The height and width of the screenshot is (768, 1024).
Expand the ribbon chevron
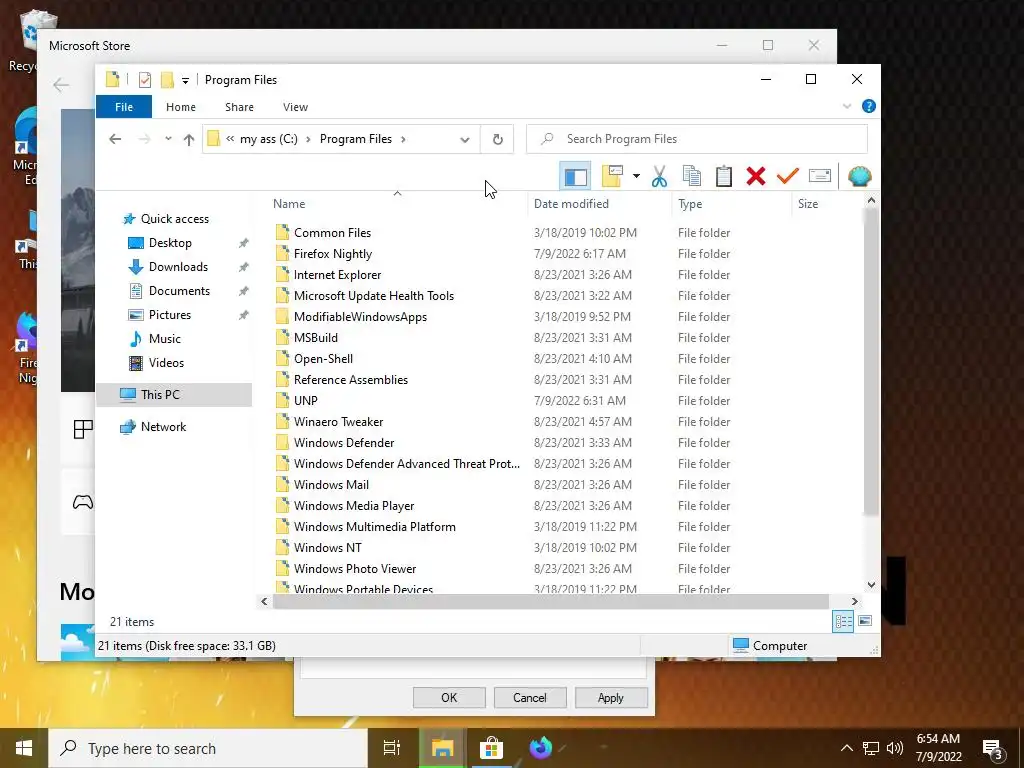click(847, 106)
